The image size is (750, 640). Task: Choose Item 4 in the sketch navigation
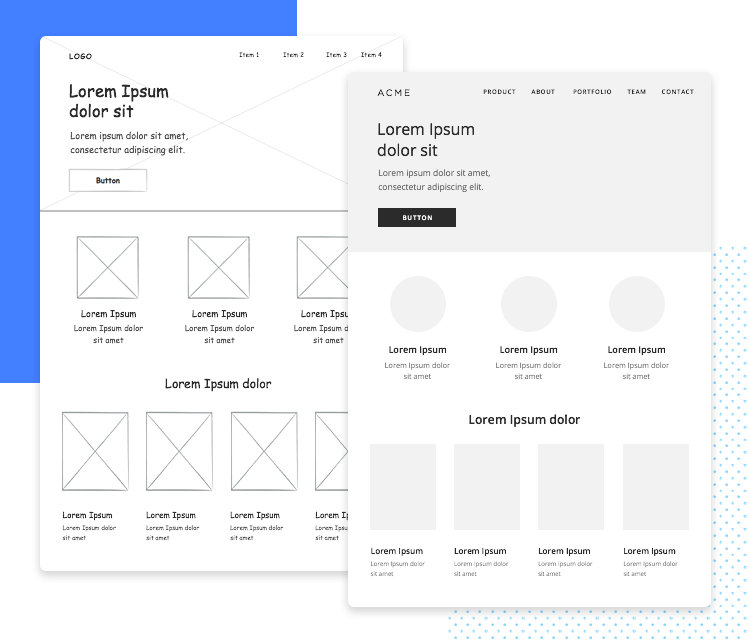click(371, 55)
